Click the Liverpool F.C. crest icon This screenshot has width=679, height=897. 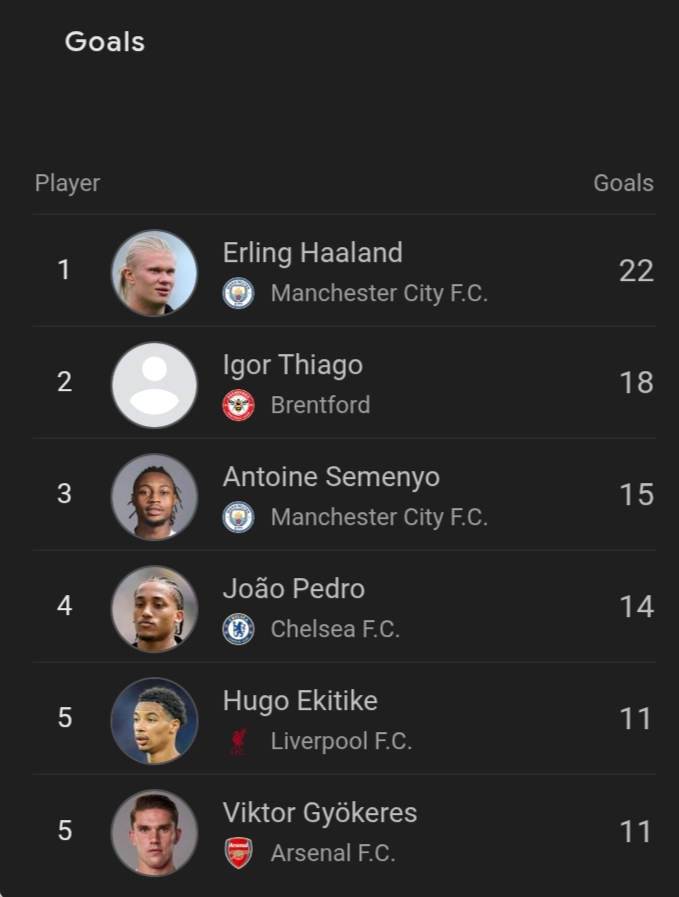[238, 741]
